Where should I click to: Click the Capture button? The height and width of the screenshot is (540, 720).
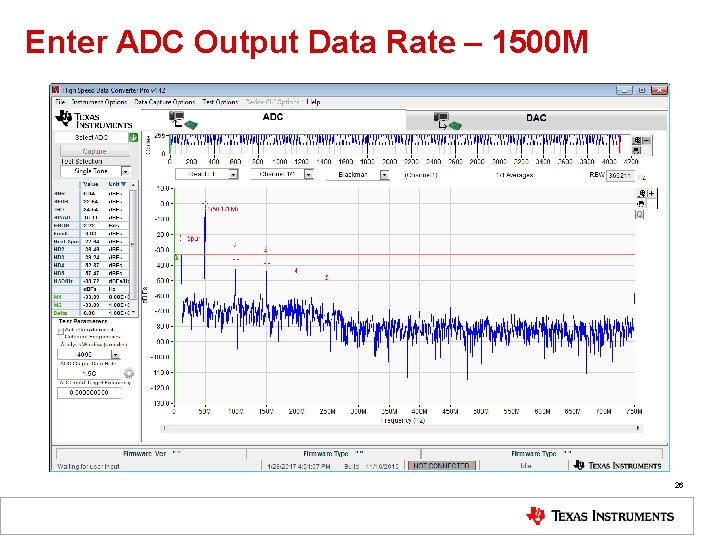click(94, 151)
